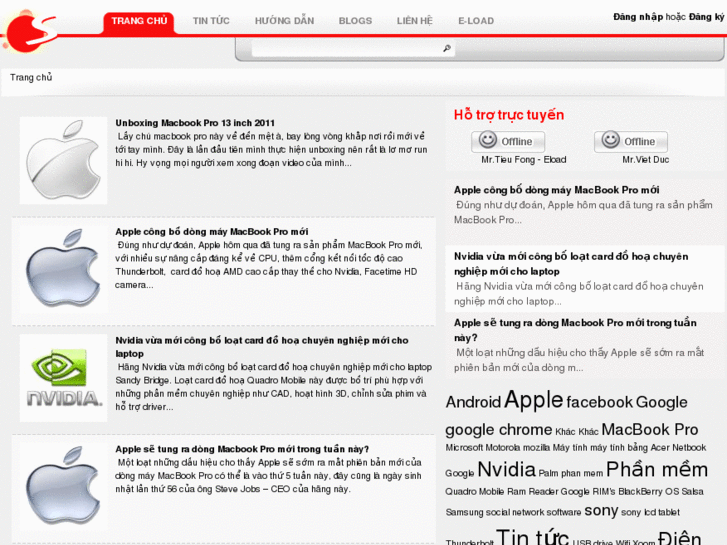Image resolution: width=727 pixels, height=545 pixels.
Task: Click blue Apple thumbnail beside Apple công bố article
Action: [x=63, y=269]
